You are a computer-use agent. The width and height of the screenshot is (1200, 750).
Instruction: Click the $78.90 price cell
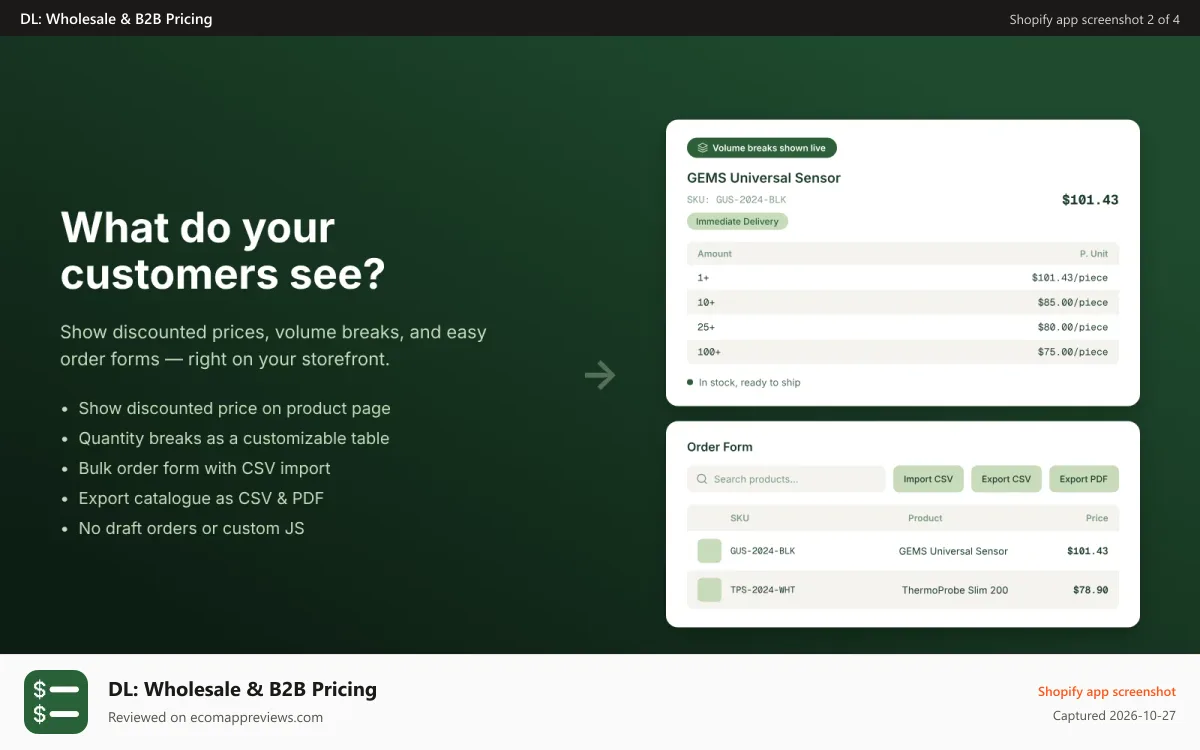tap(1091, 590)
